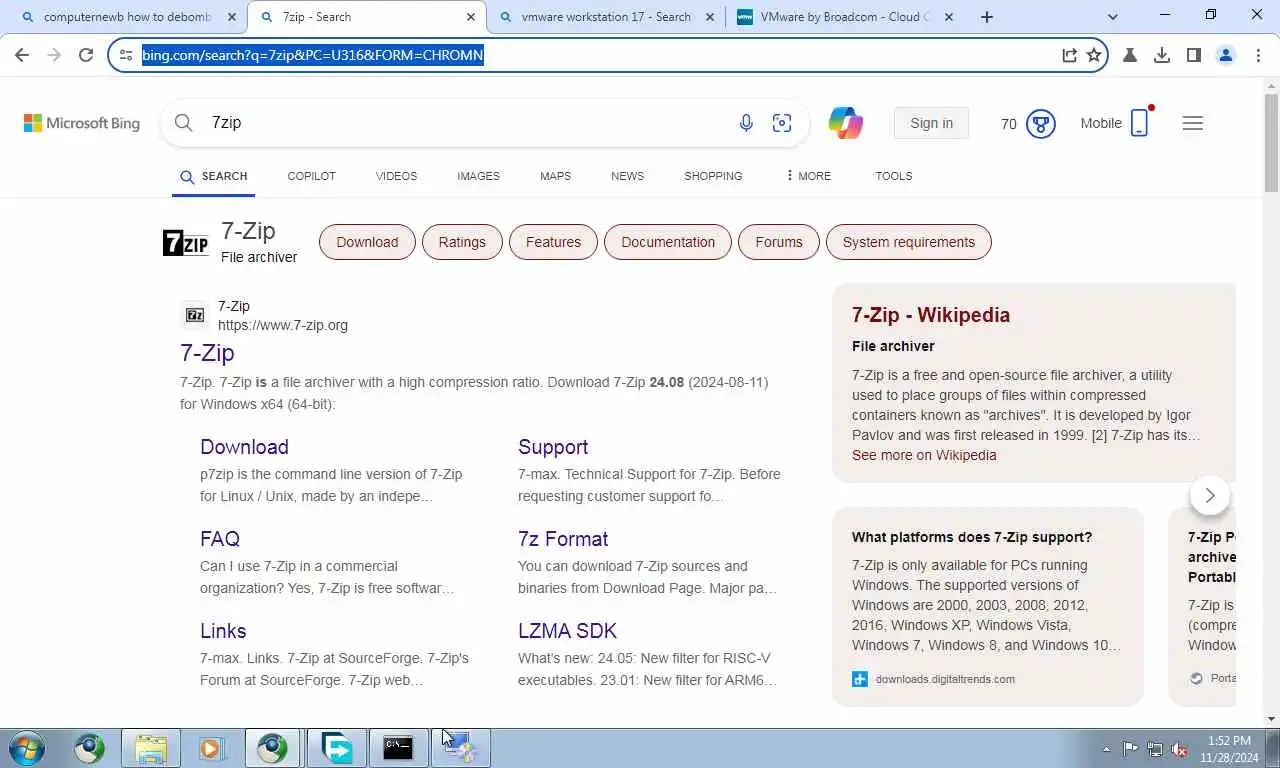
Task: Click the page vertical scrollbar thumb
Action: click(1271, 142)
